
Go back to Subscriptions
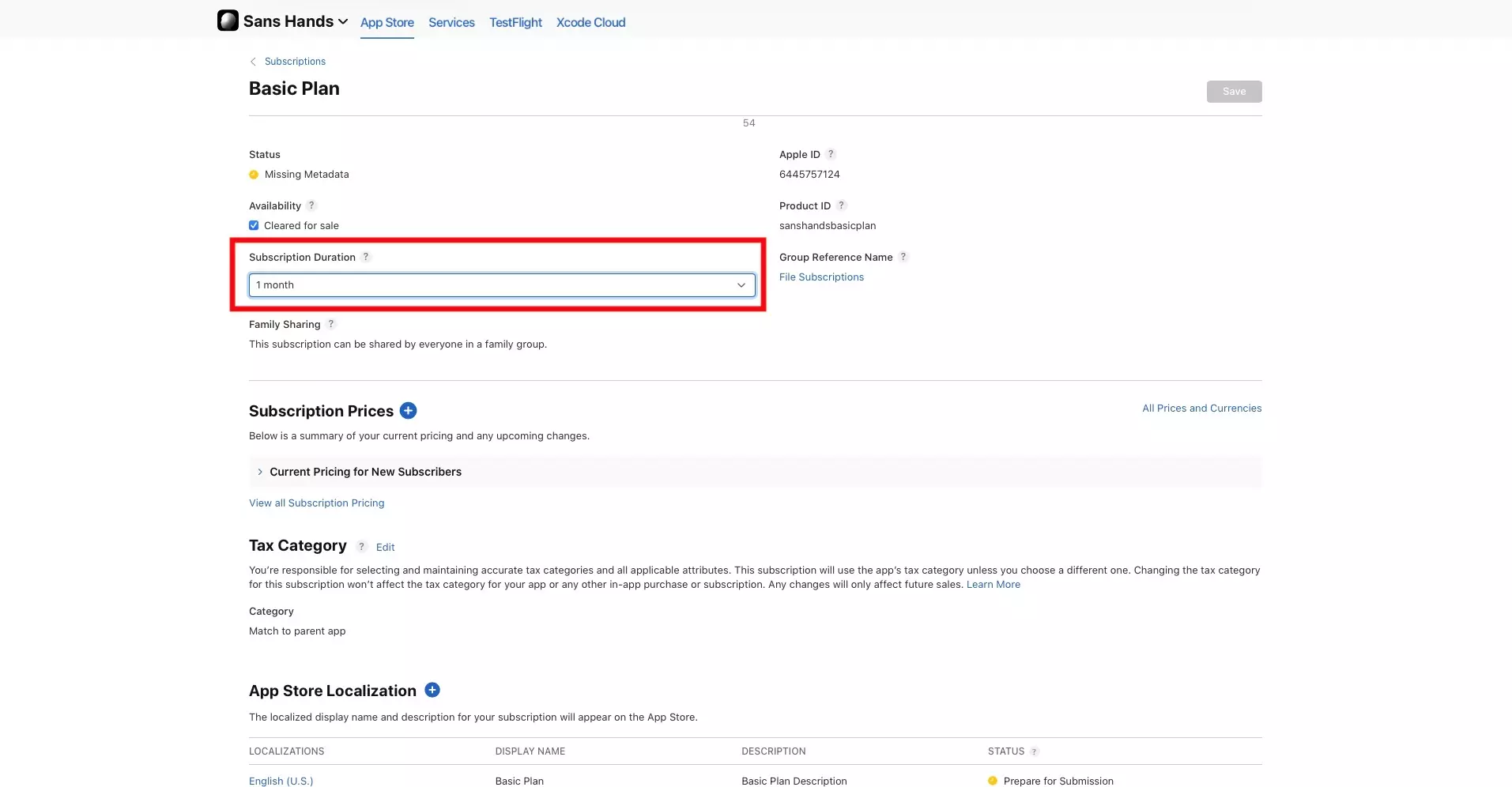click(294, 62)
